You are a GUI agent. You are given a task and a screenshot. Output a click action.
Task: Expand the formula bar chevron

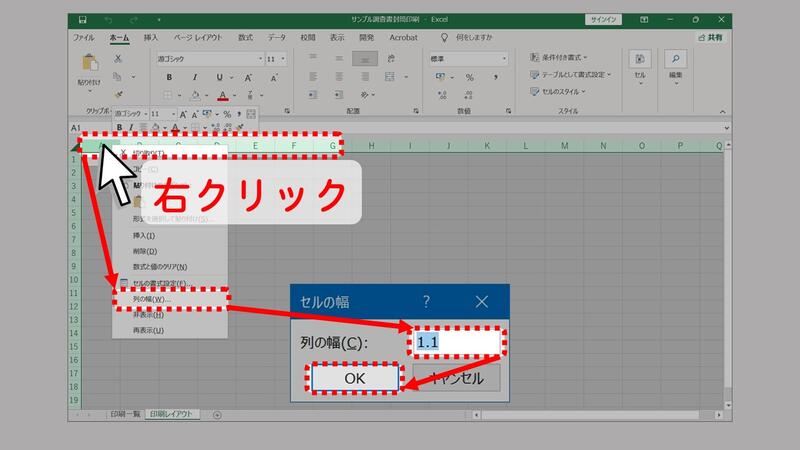pyautogui.click(x=727, y=128)
